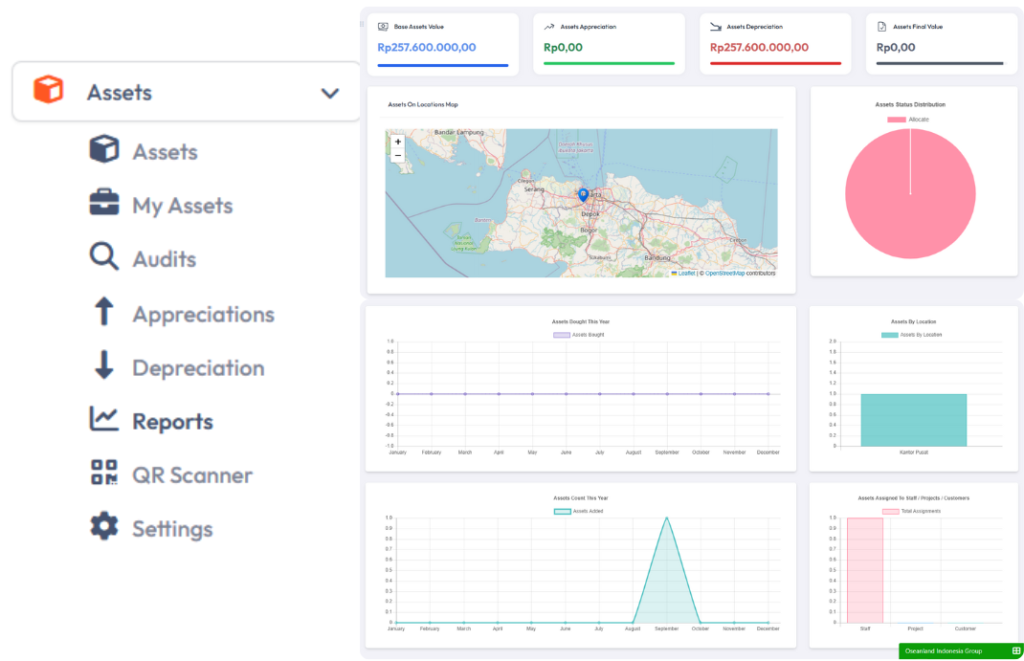Click the orange cube Assets module icon

point(47,91)
